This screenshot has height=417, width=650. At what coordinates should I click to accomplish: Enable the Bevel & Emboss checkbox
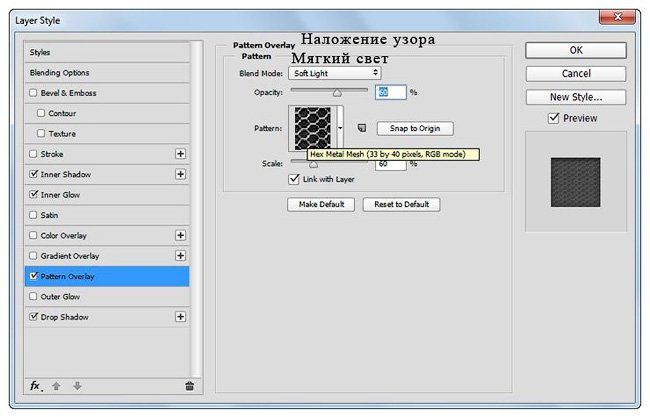[34, 93]
